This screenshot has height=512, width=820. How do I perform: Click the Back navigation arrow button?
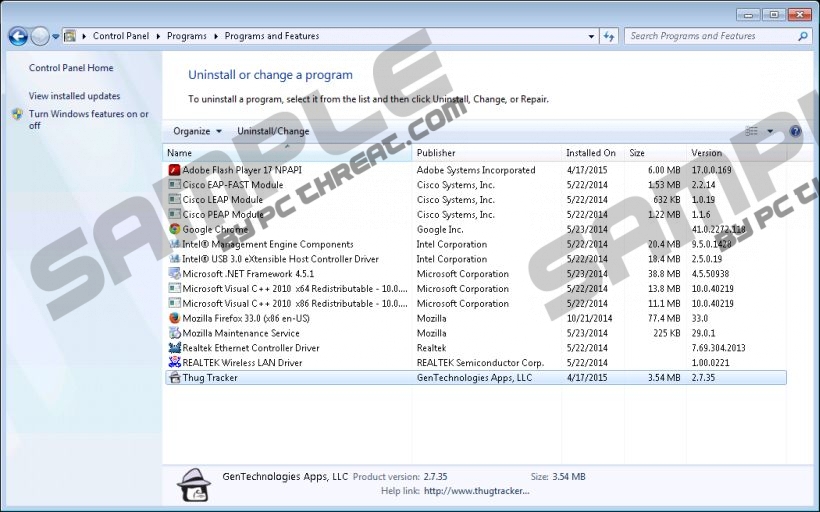18,37
